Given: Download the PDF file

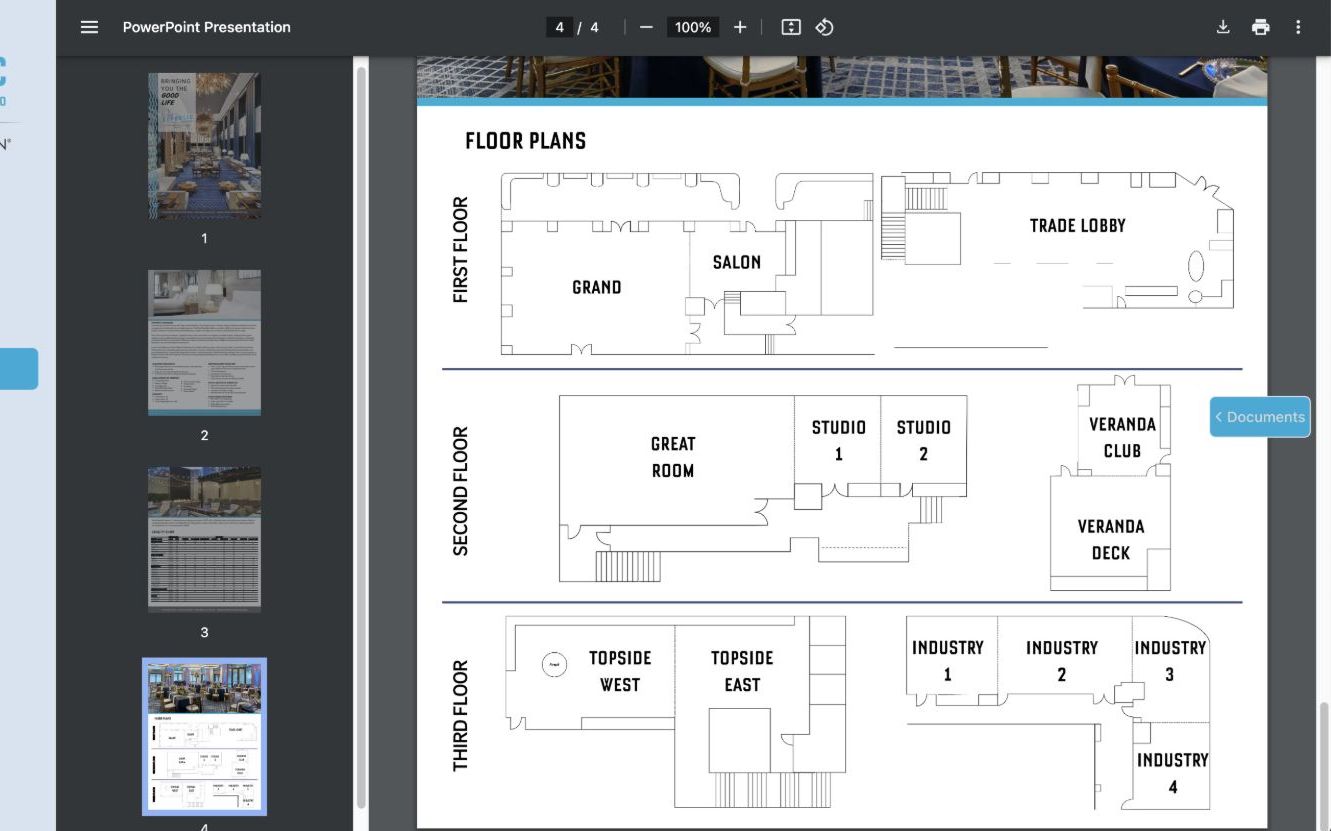Looking at the screenshot, I should tap(1223, 27).
